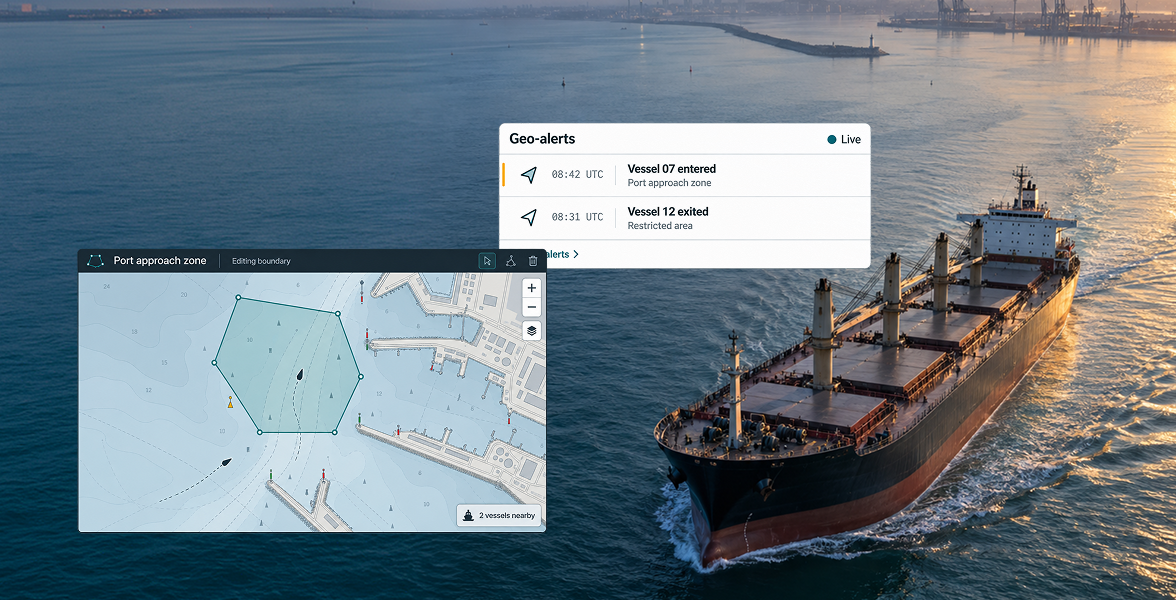
Task: Click the Restricted area subtitle
Action: click(x=660, y=226)
